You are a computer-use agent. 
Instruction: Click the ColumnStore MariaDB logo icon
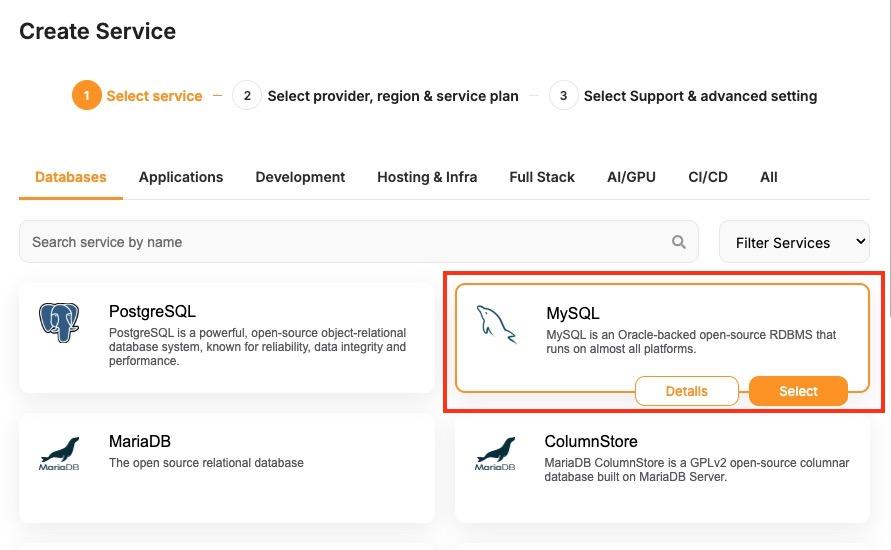(x=495, y=453)
